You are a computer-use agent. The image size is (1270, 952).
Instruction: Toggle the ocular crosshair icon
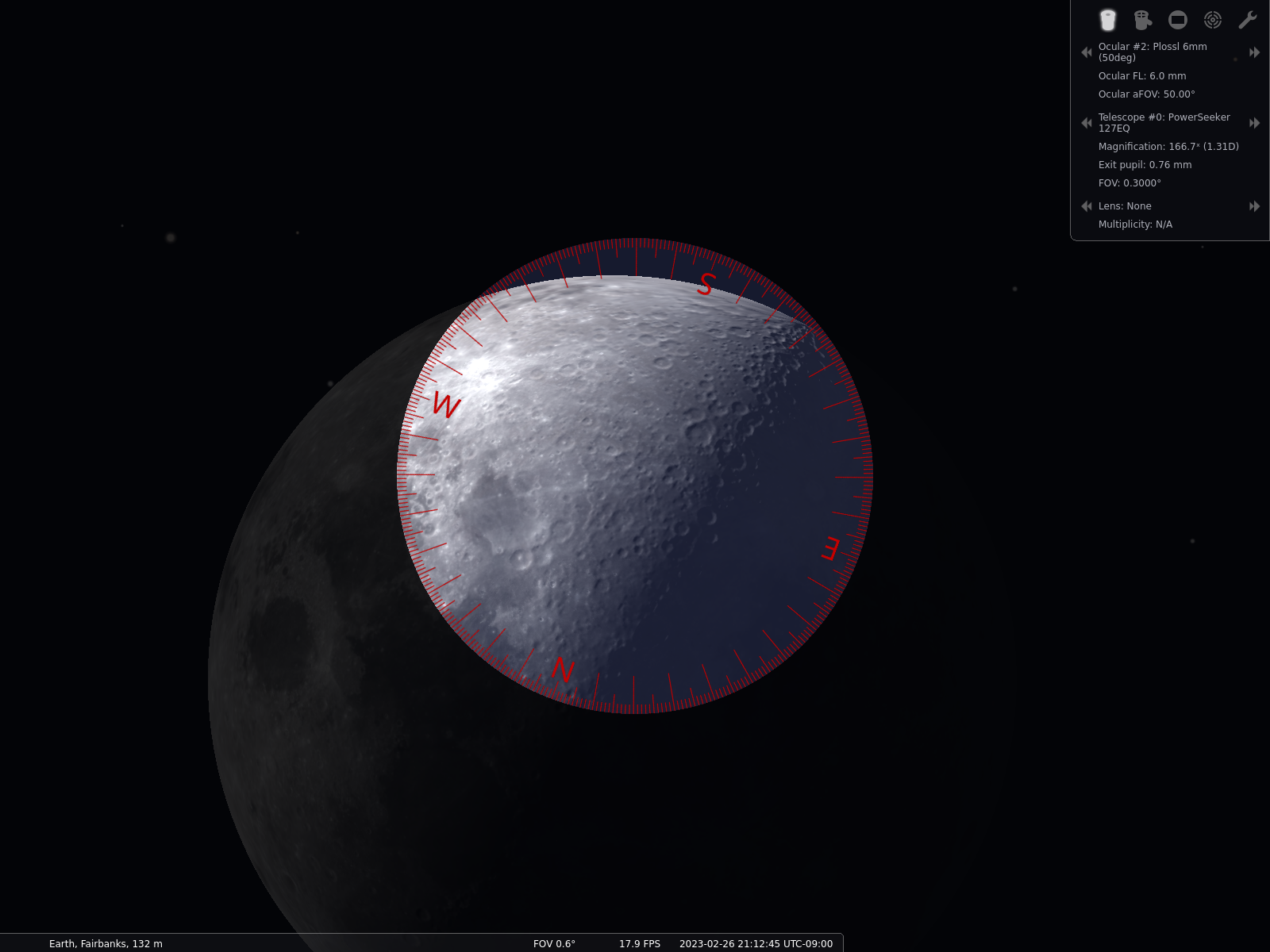pos(1142,20)
